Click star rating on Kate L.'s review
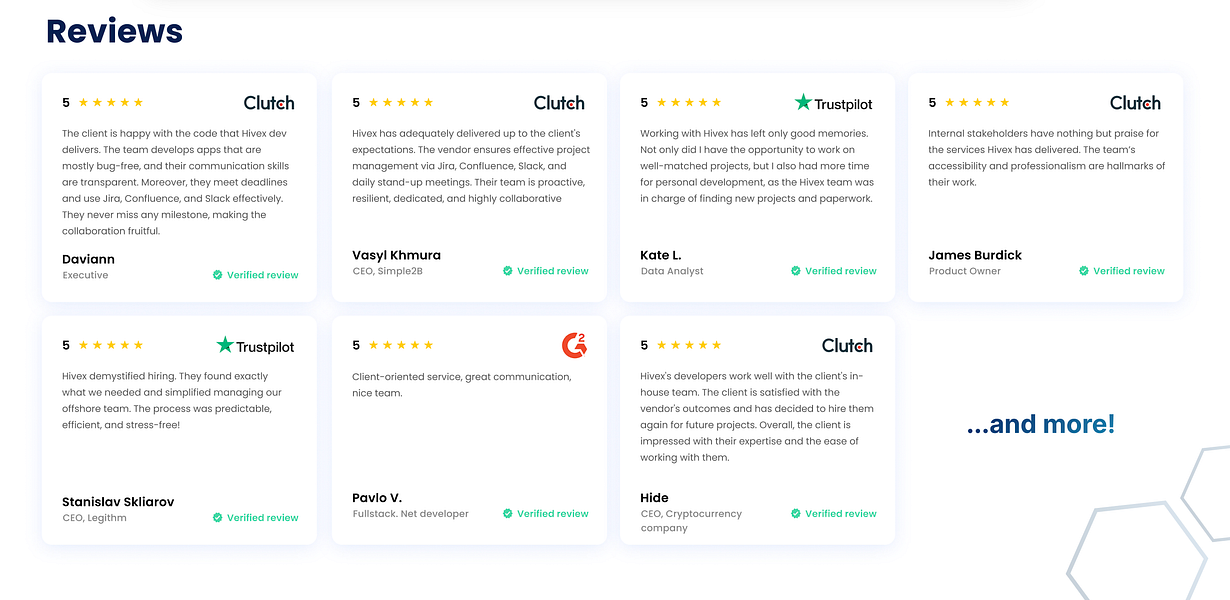 (x=688, y=102)
